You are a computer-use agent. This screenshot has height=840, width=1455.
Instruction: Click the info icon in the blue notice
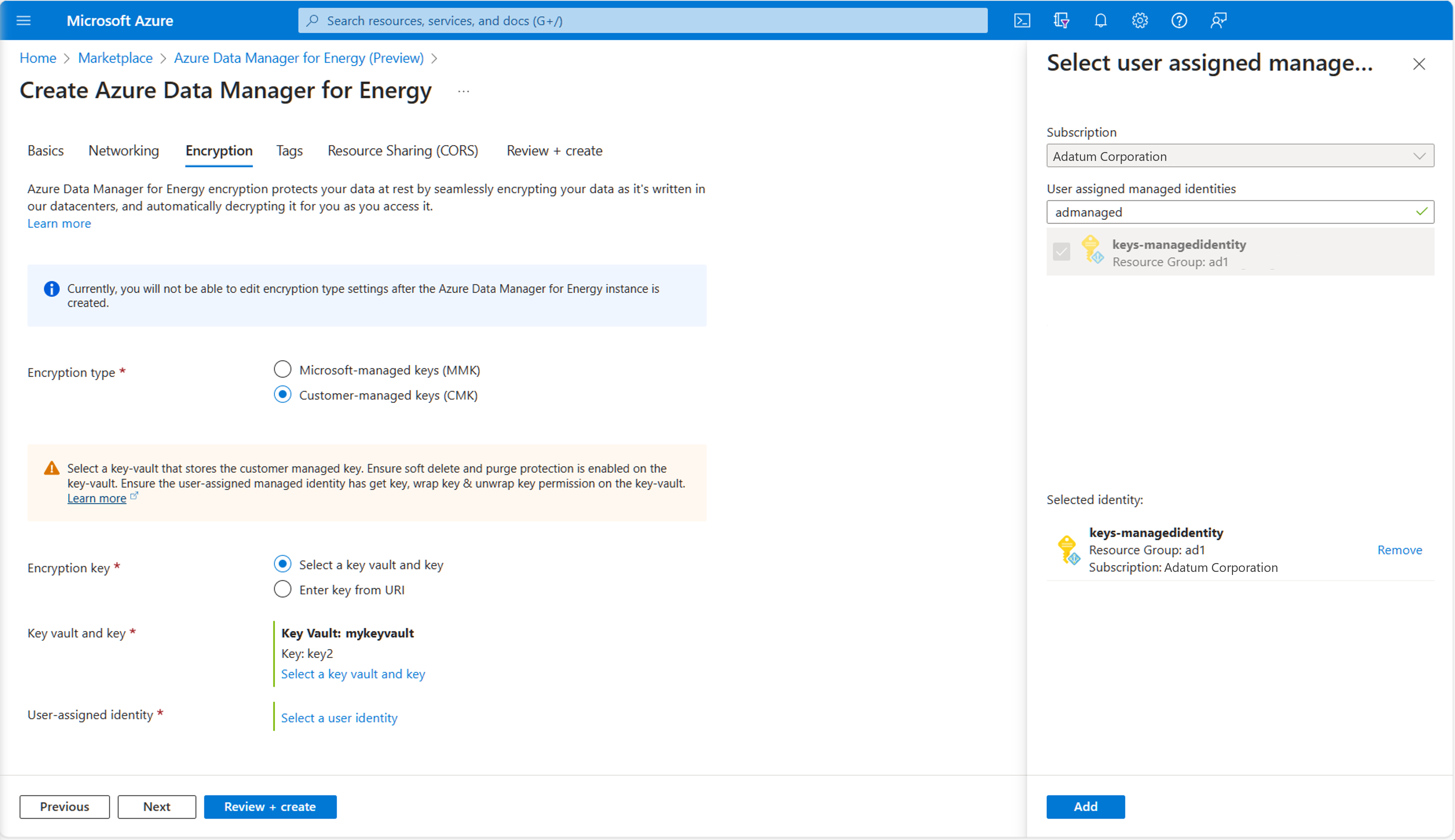pyautogui.click(x=51, y=288)
